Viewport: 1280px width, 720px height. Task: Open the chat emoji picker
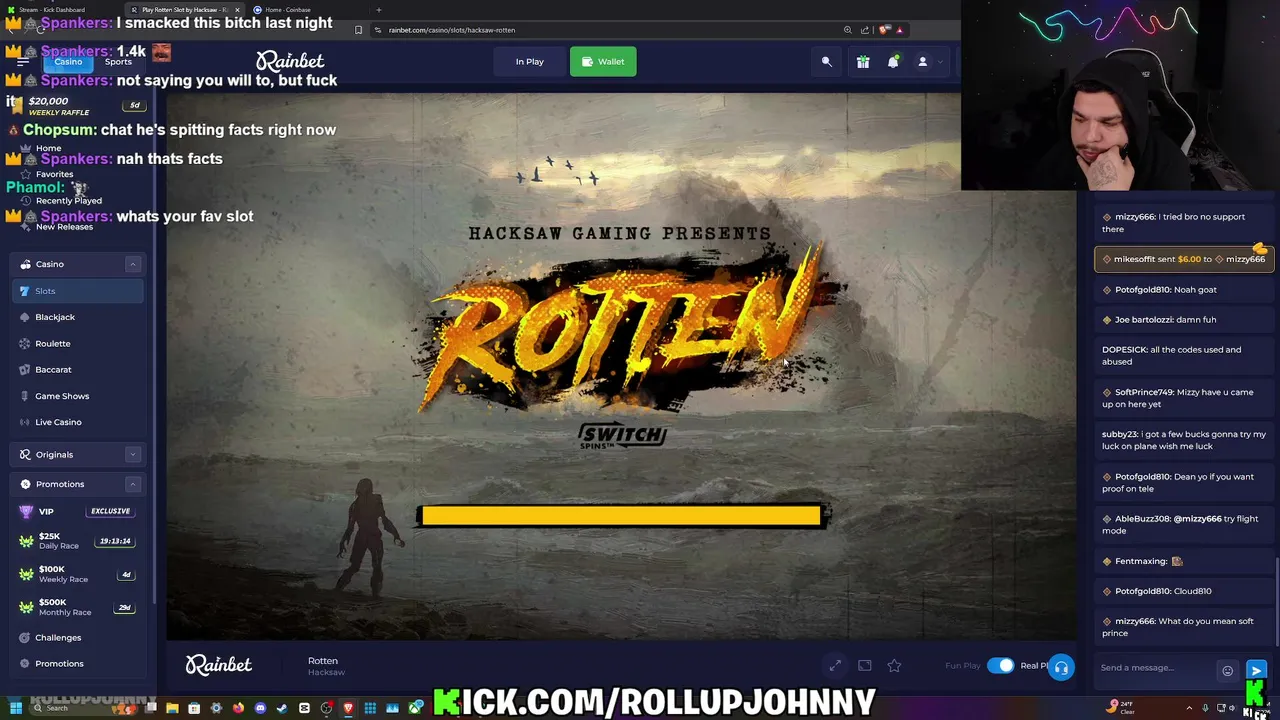point(1227,671)
